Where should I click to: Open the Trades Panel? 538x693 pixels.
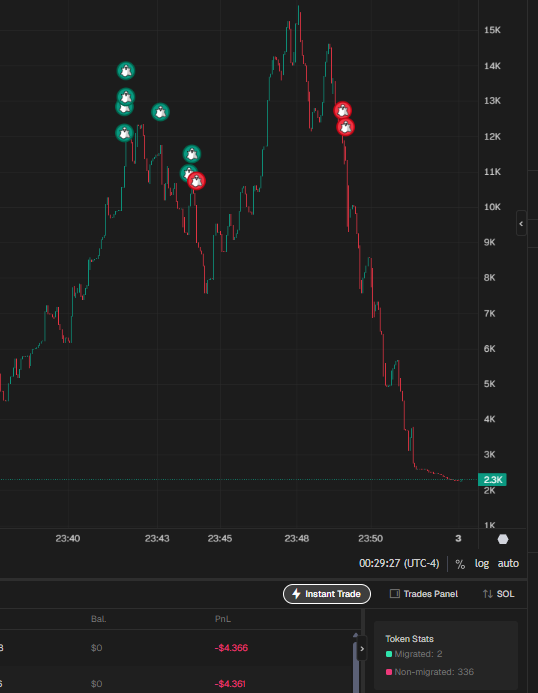pos(424,594)
